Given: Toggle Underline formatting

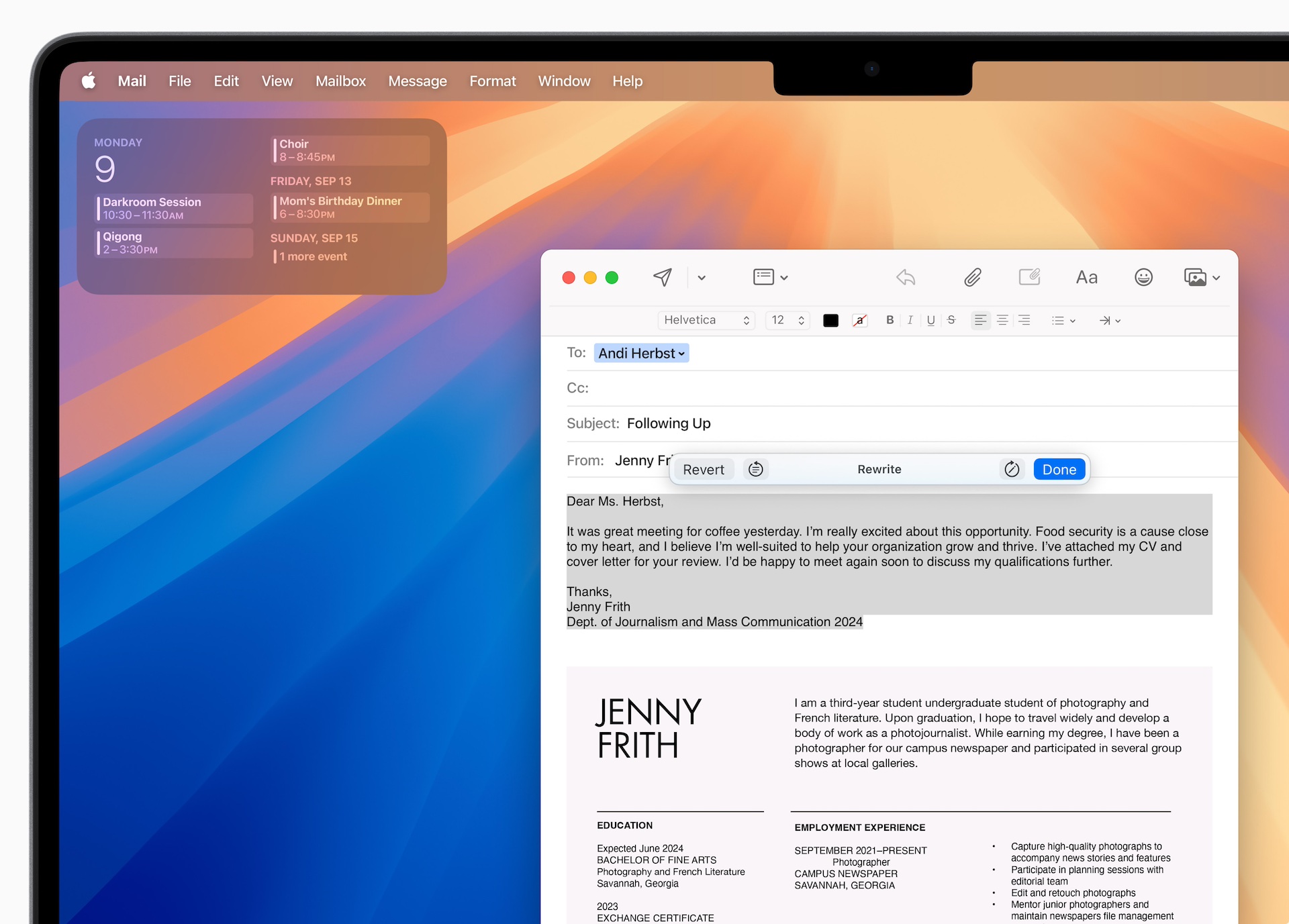Looking at the screenshot, I should pos(930,320).
